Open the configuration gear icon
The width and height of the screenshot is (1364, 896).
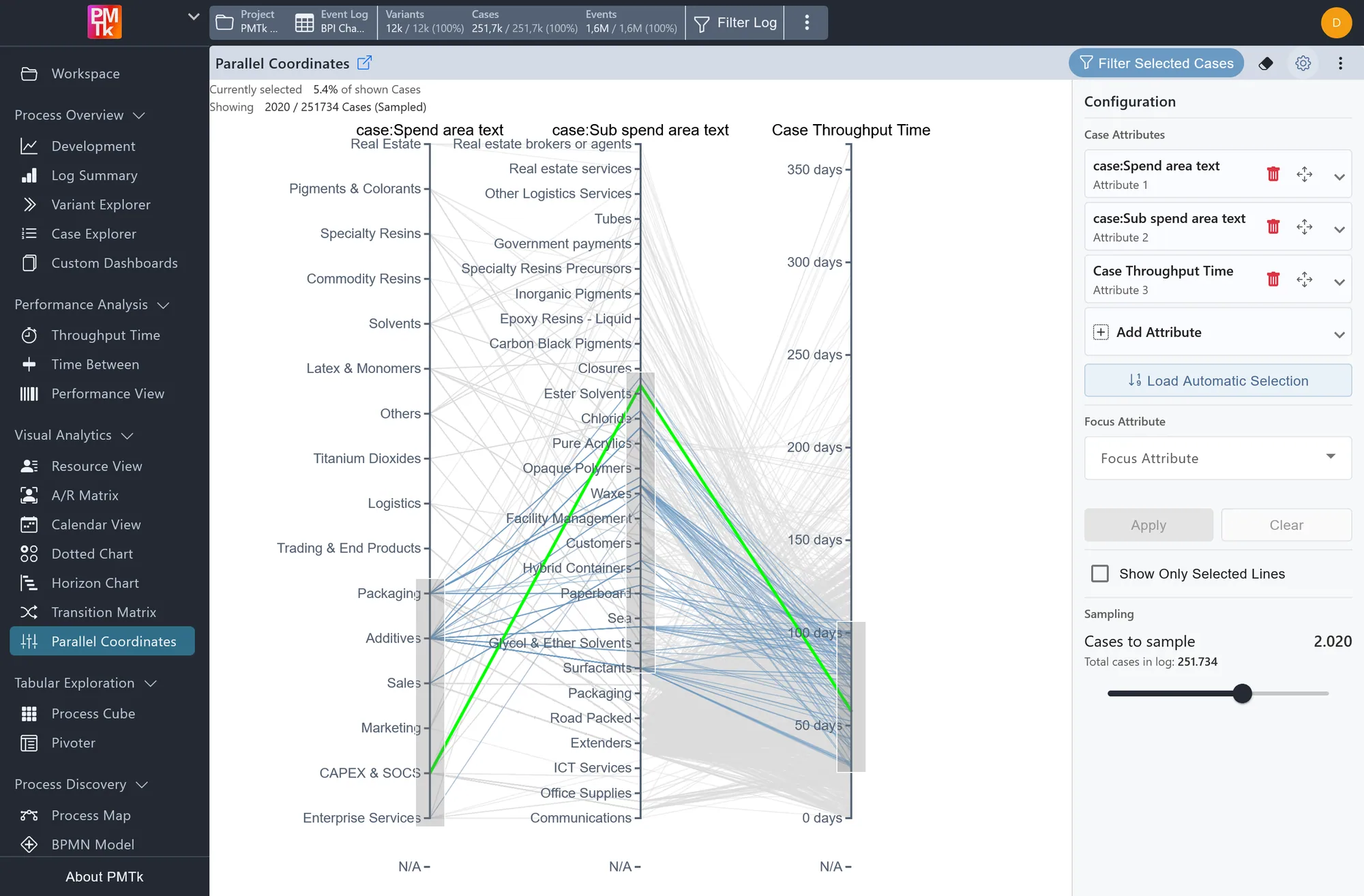[x=1303, y=63]
